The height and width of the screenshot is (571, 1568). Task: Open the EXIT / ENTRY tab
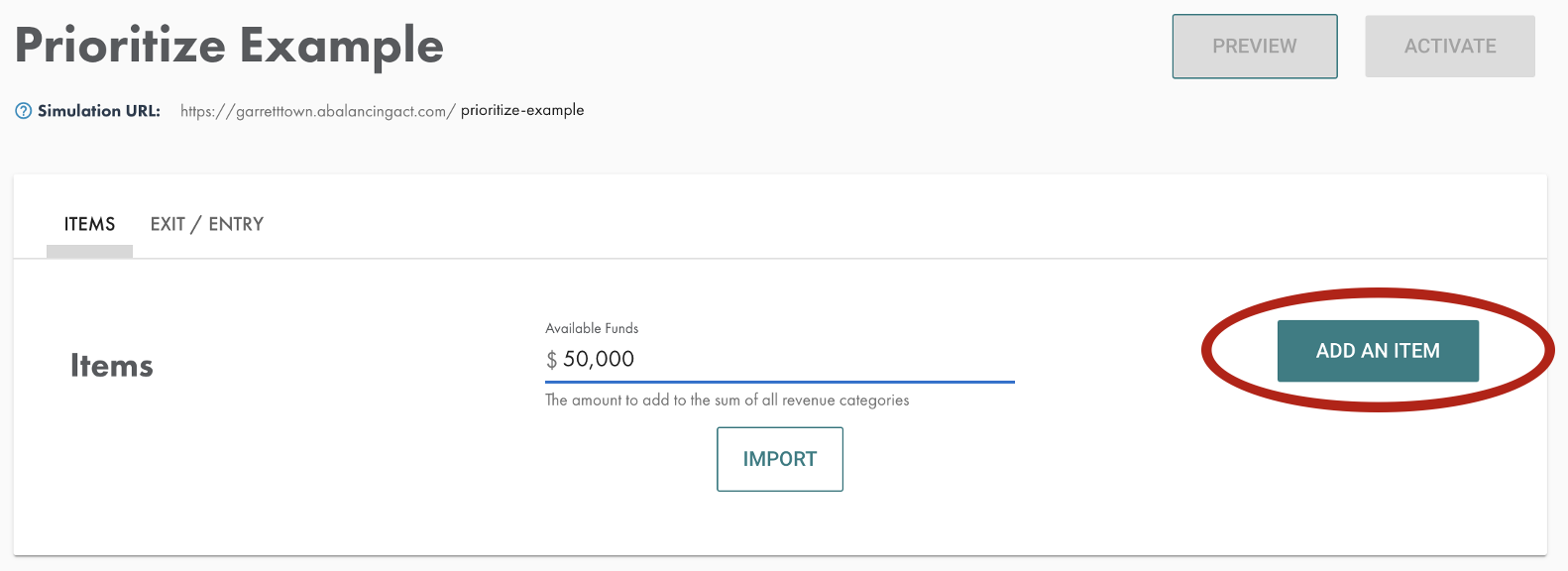point(207,224)
